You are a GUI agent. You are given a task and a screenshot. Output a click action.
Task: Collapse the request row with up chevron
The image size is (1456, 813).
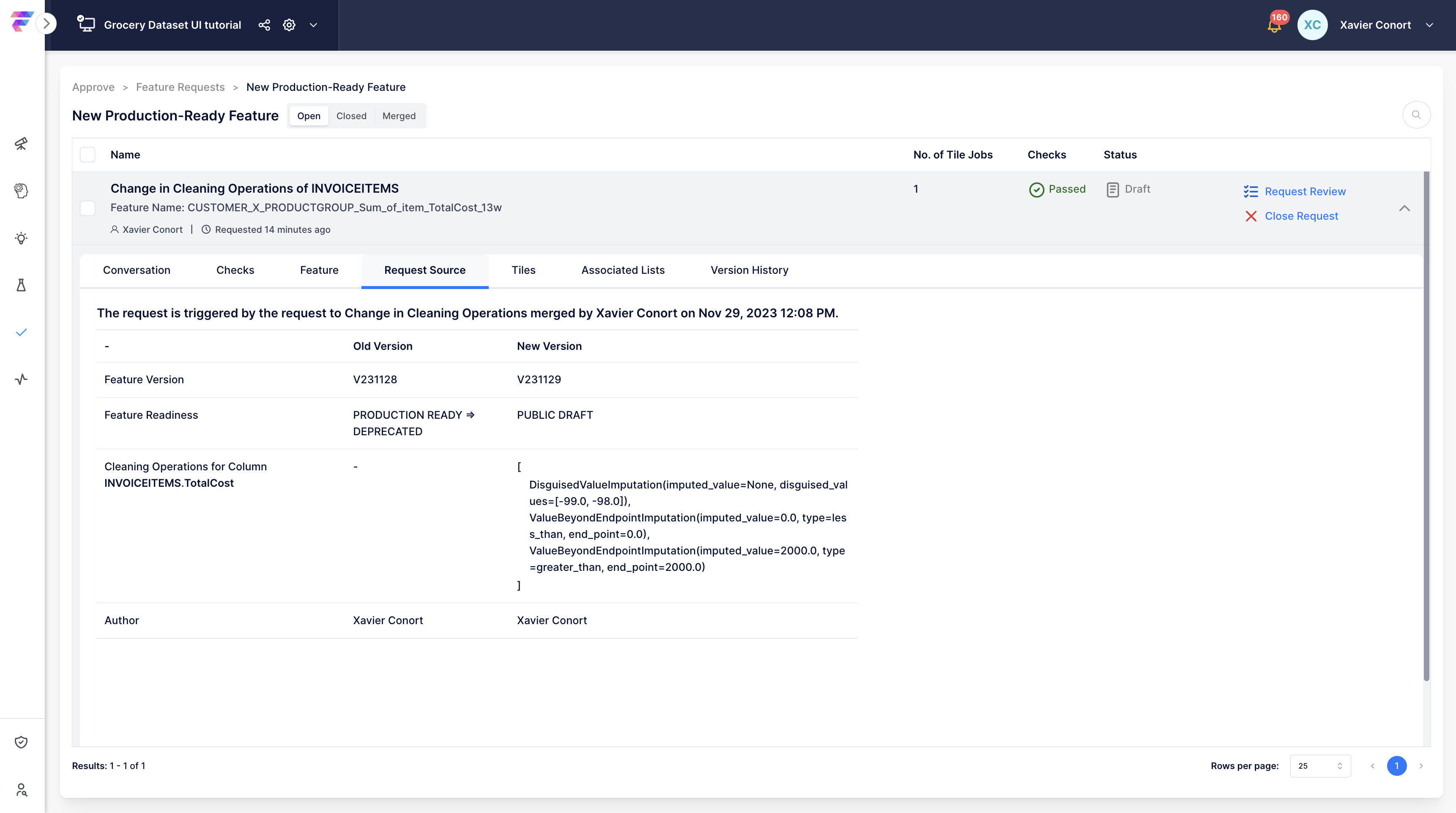click(1404, 208)
